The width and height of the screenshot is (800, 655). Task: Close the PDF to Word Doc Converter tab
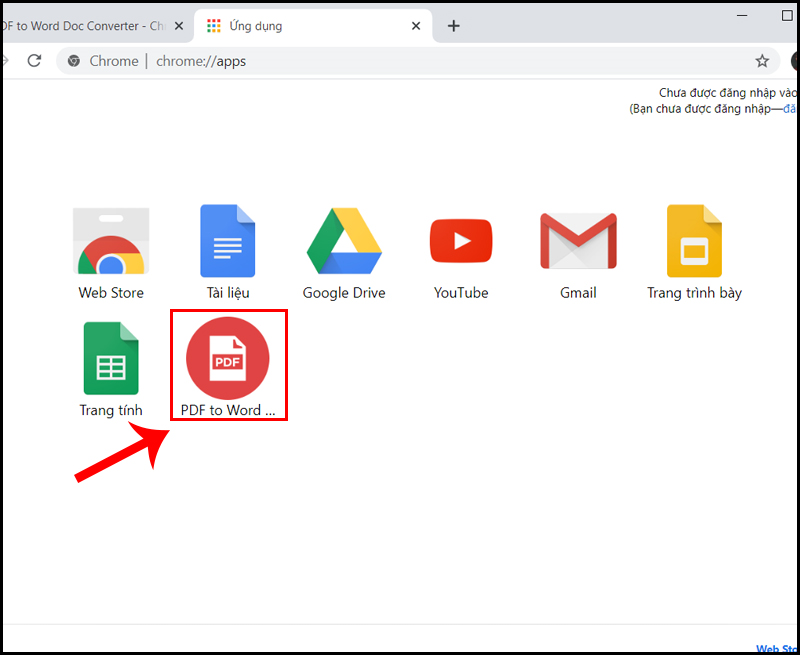[179, 26]
